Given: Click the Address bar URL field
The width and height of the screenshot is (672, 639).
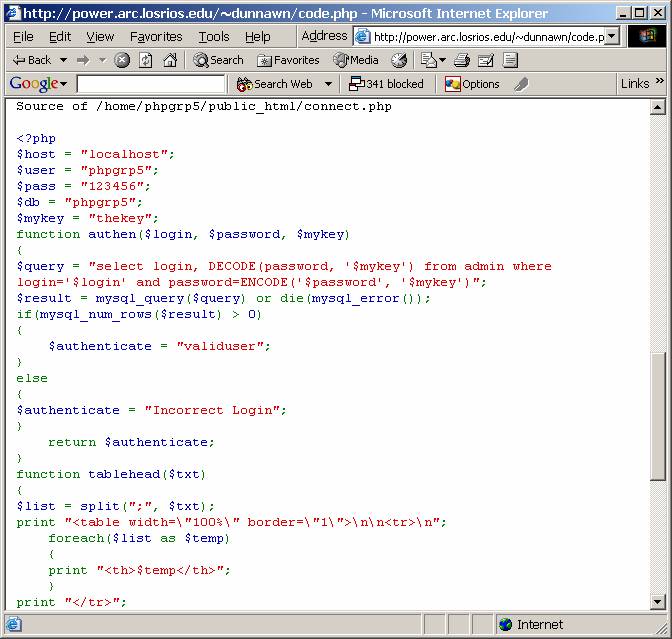Looking at the screenshot, I should pyautogui.click(x=489, y=37).
